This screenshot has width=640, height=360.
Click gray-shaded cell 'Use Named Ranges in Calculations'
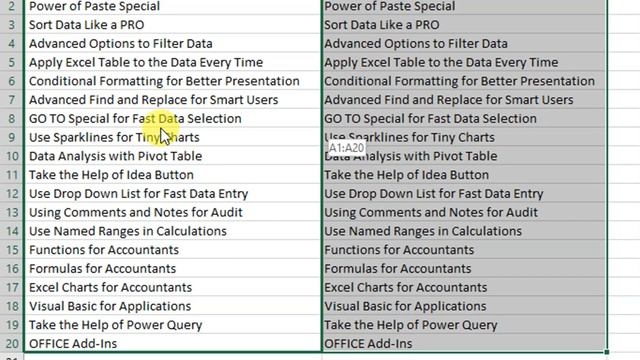pos(464,231)
